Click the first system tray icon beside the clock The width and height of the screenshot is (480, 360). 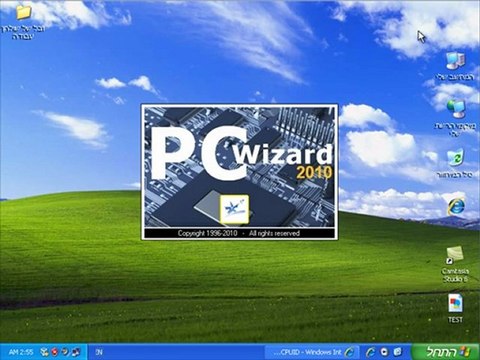point(44,352)
